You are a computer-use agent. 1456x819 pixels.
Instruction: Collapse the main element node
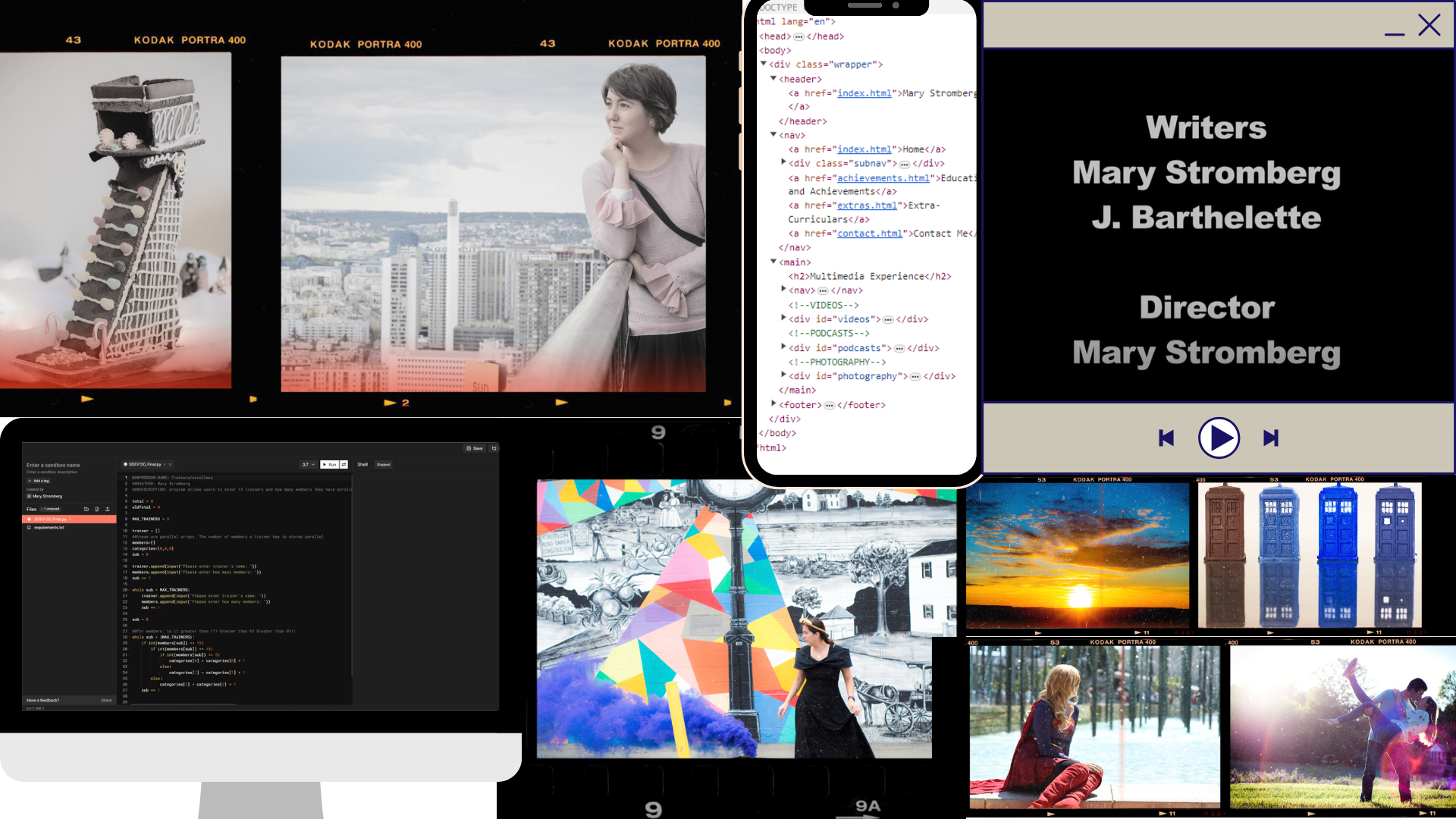[x=773, y=262]
